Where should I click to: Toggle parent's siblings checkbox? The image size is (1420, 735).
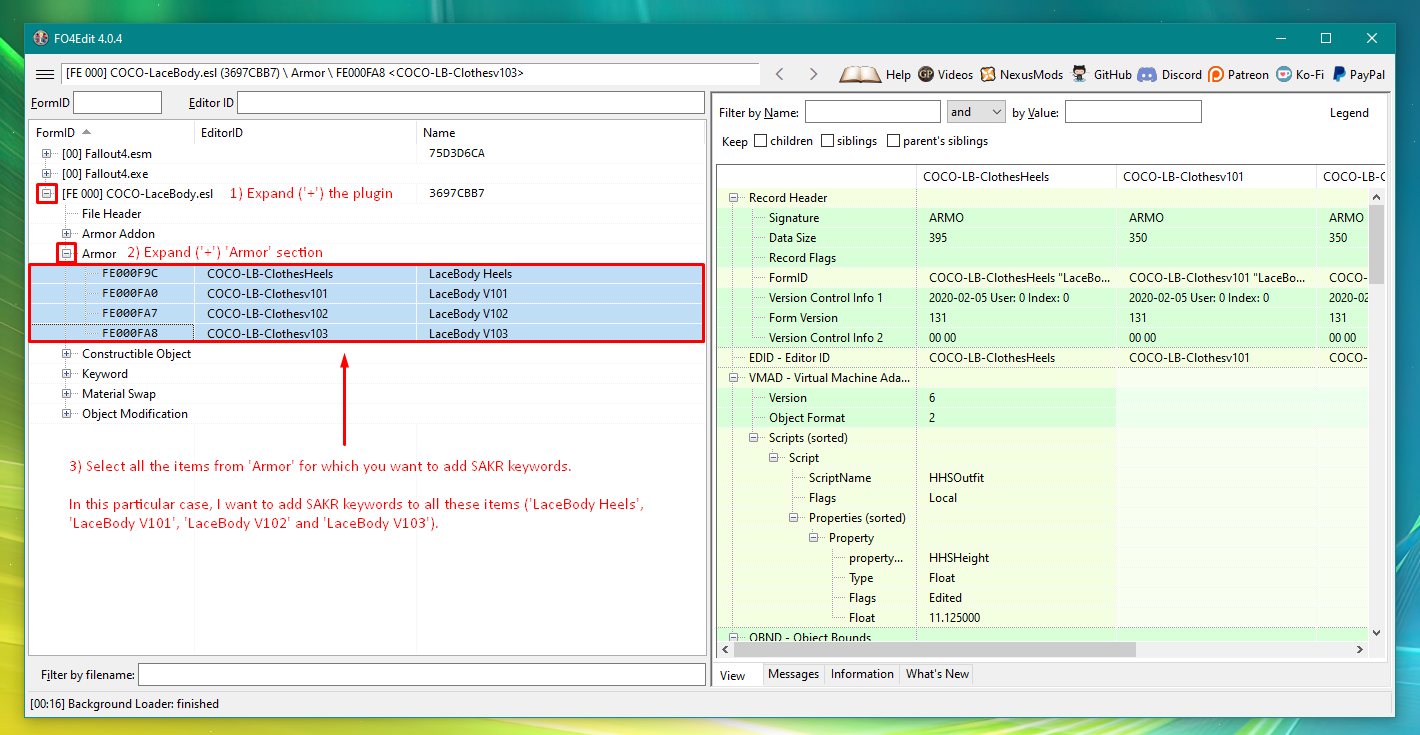tap(894, 141)
